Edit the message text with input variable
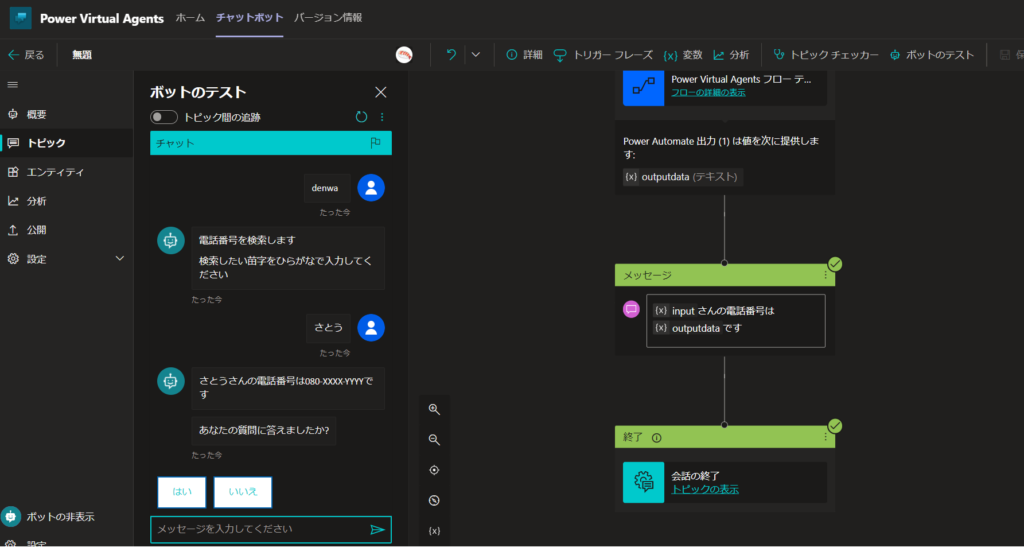 735,320
